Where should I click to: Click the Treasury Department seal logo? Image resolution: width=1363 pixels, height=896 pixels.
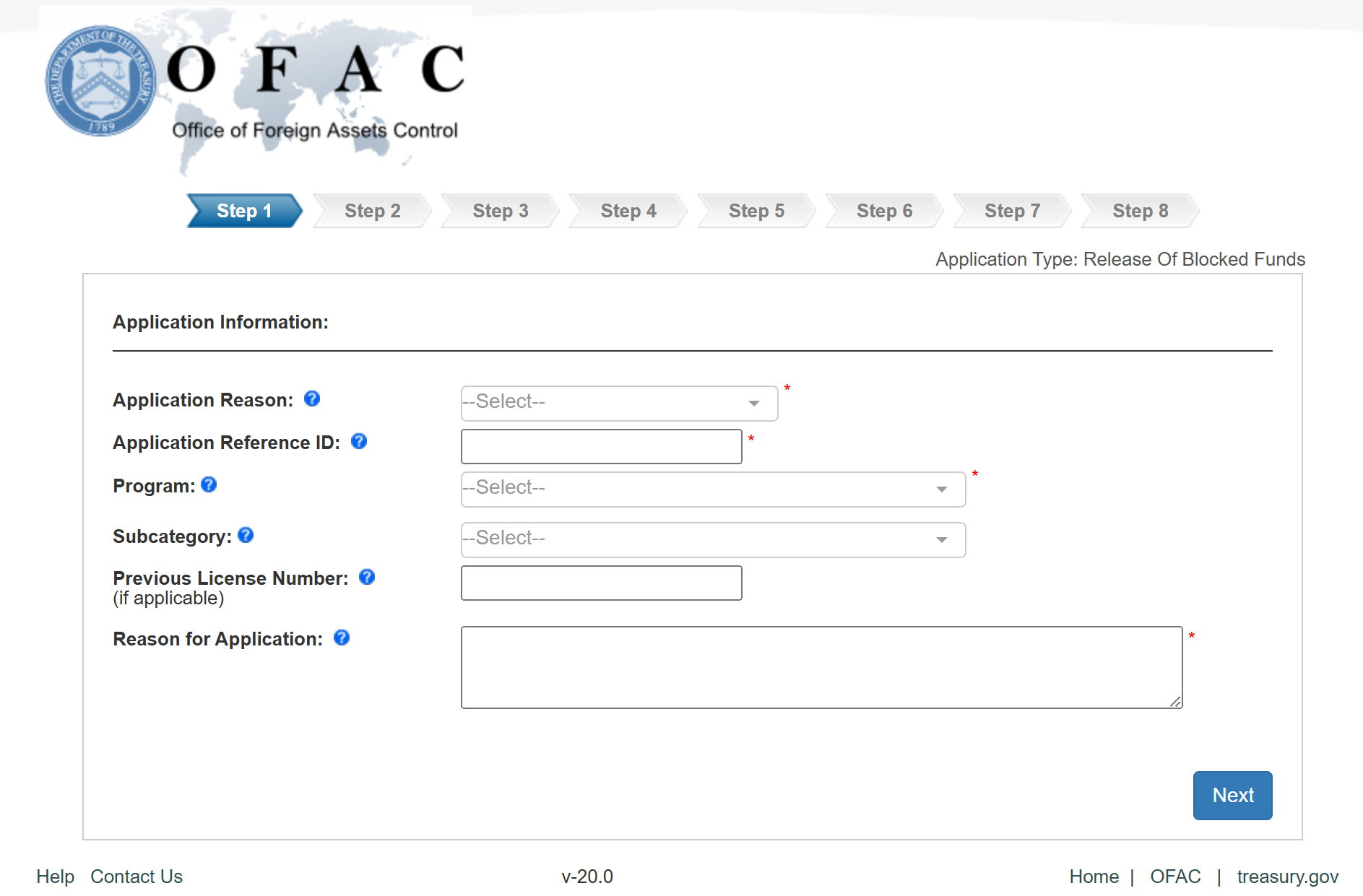coord(100,82)
